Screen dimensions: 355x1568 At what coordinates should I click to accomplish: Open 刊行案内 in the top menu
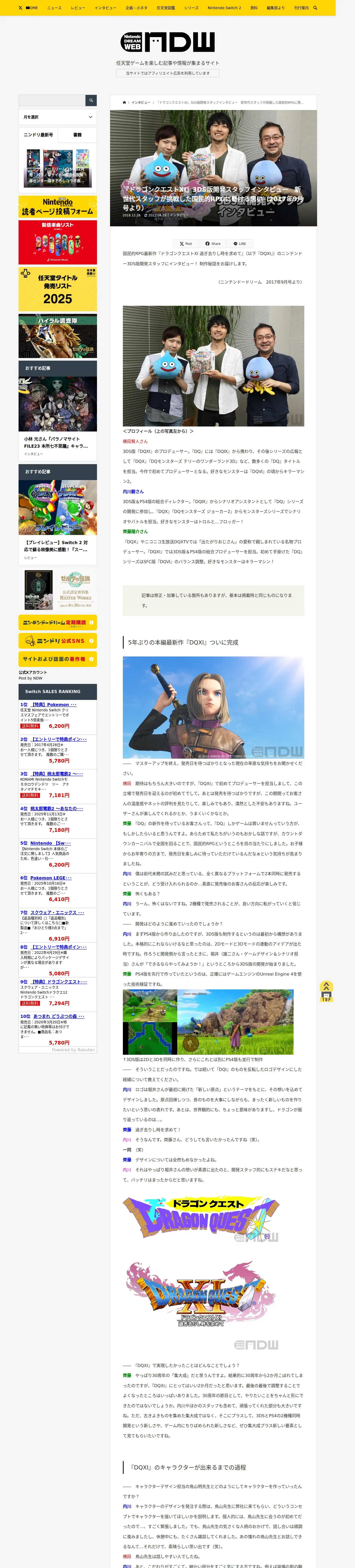(301, 8)
